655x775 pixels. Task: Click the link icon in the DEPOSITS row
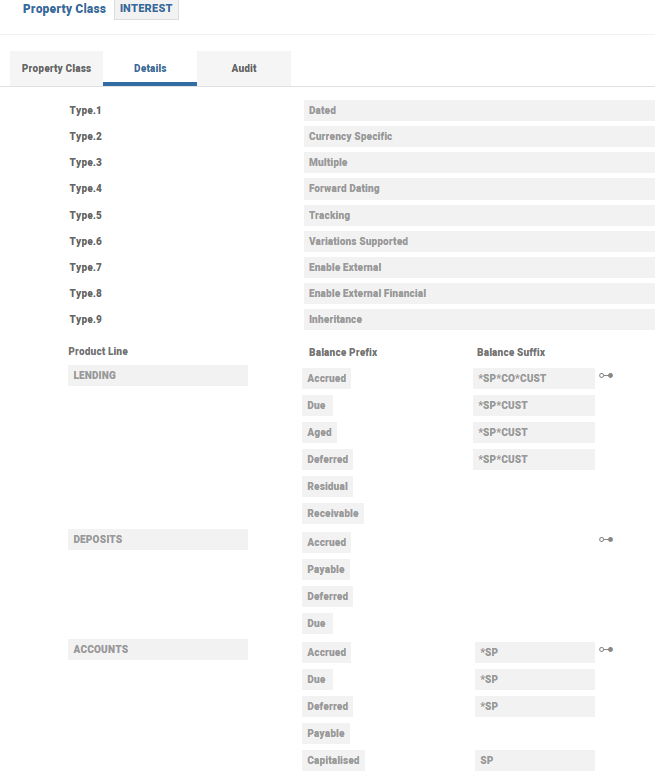click(606, 540)
